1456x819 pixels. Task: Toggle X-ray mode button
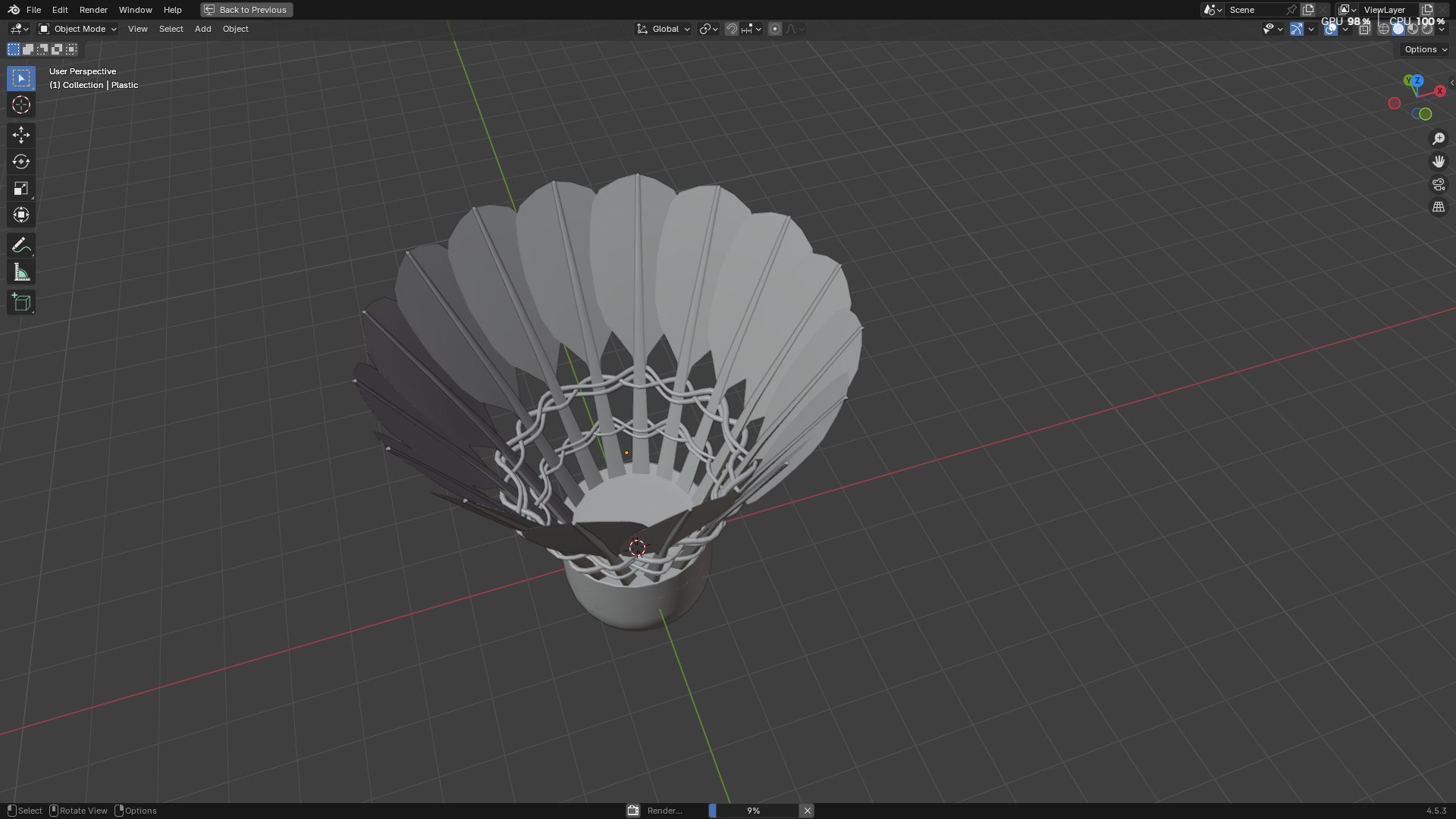[x=1364, y=29]
